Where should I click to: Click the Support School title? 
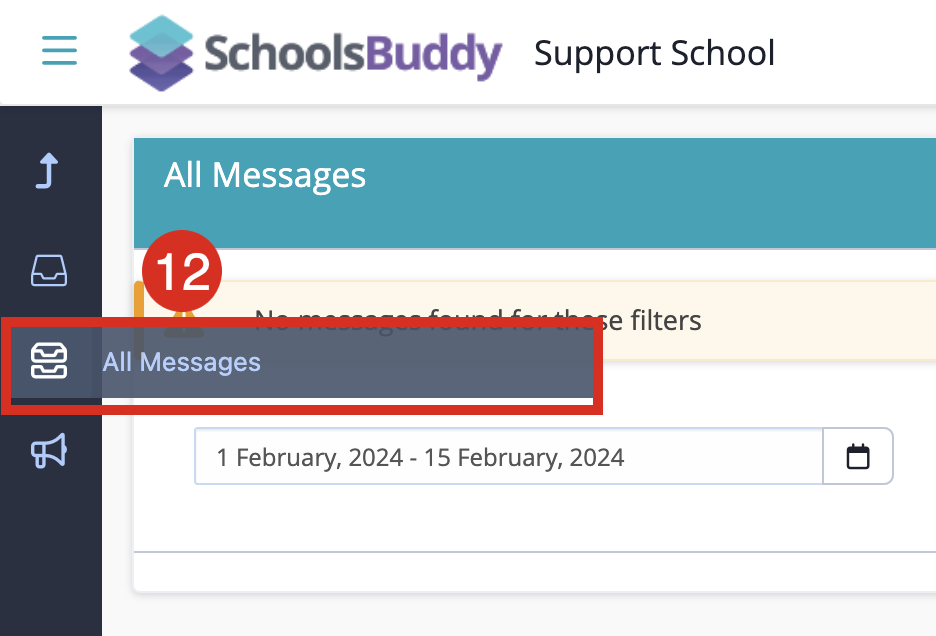(x=654, y=53)
